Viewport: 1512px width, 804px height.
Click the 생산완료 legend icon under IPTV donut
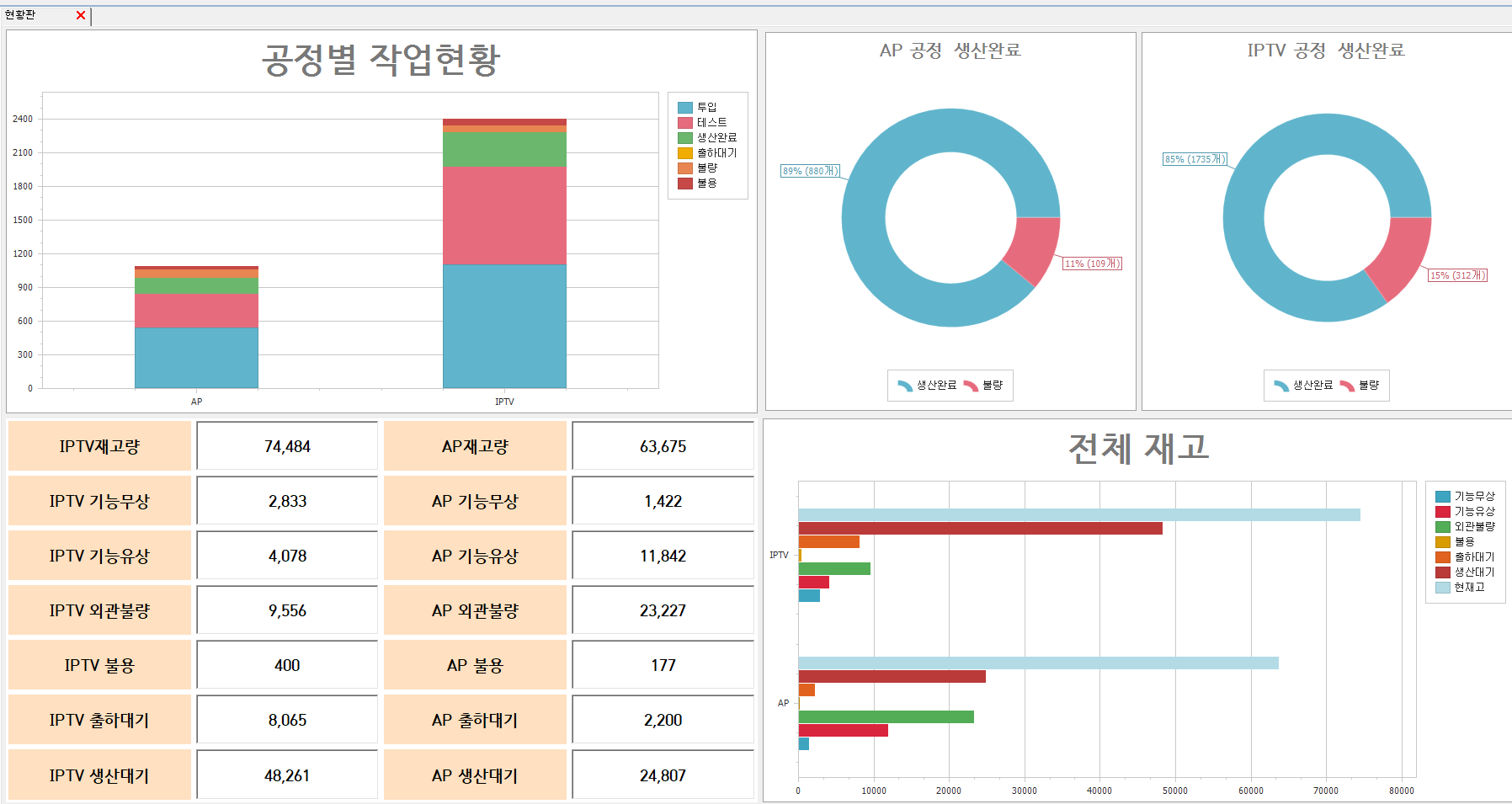point(1281,386)
